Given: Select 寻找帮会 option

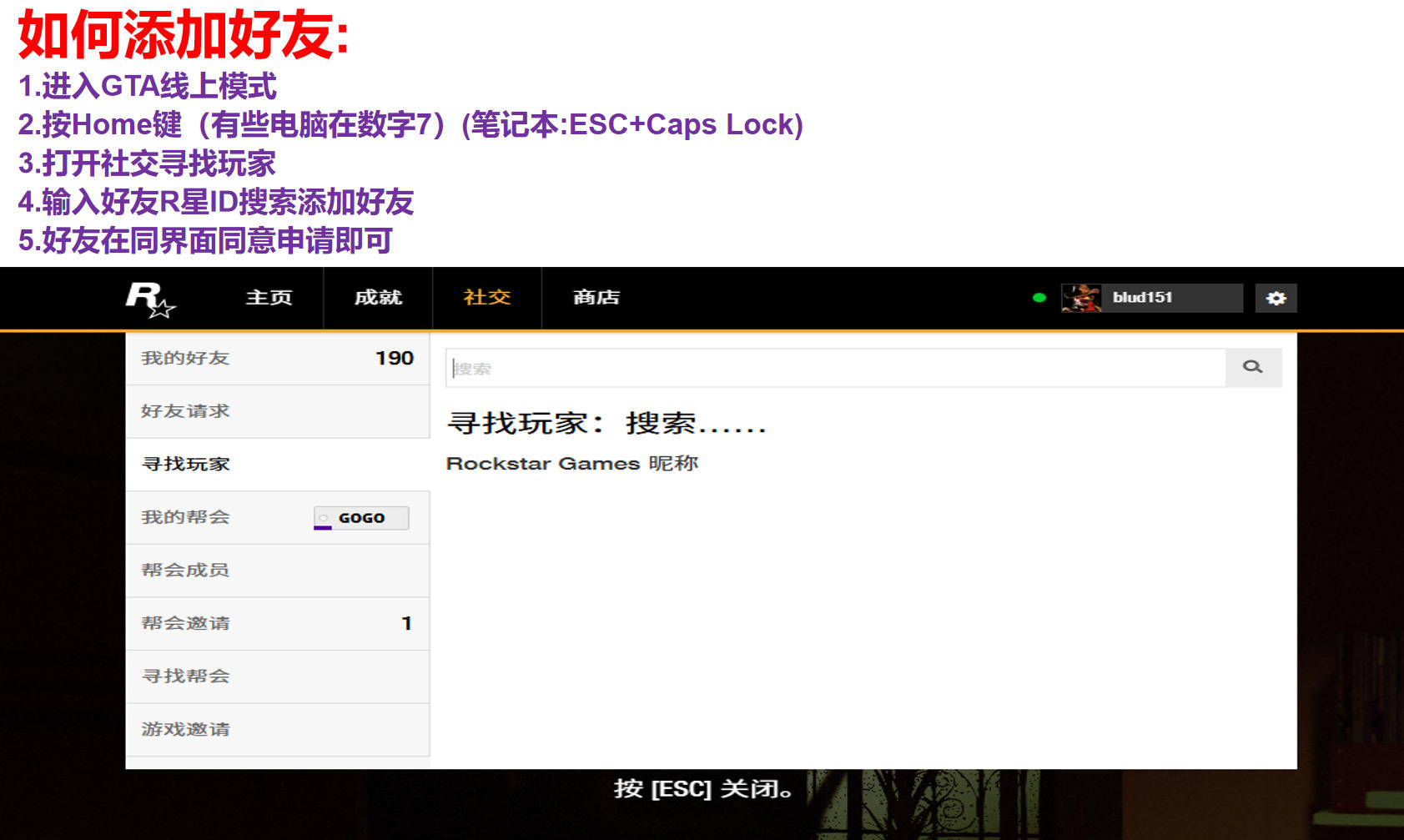Looking at the screenshot, I should pyautogui.click(x=277, y=677).
